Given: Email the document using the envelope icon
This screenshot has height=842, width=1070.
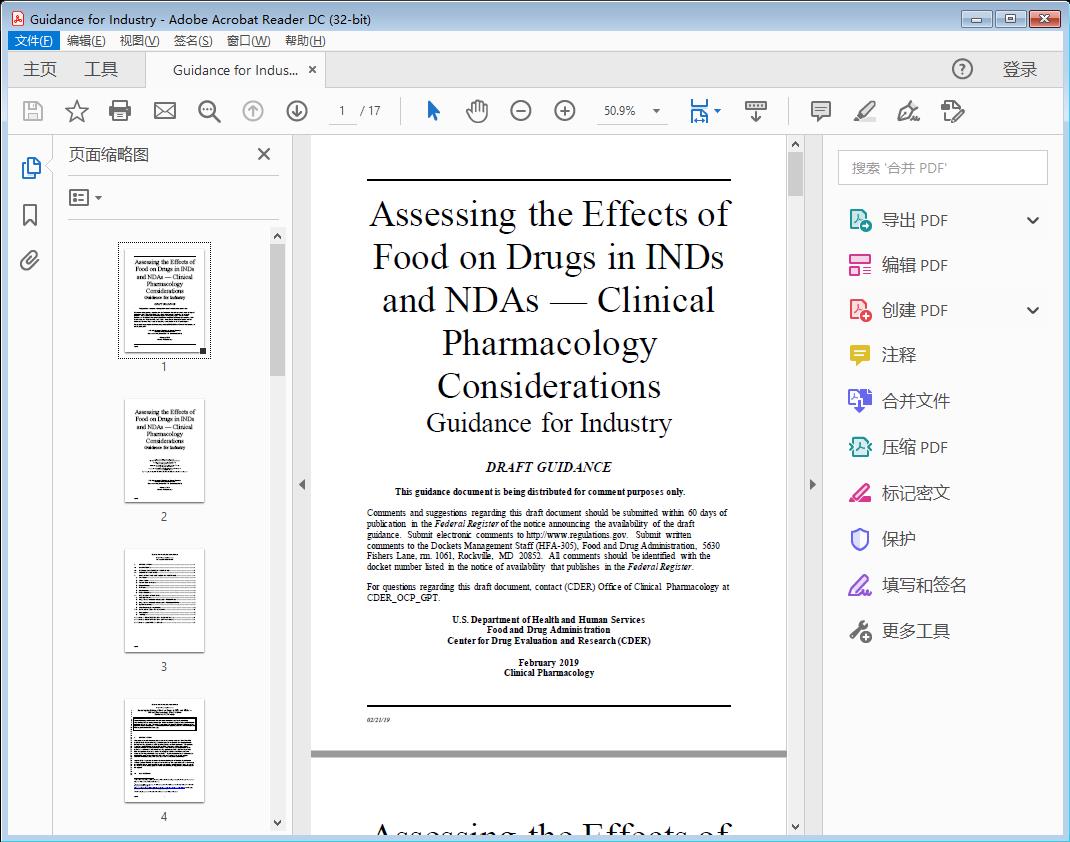Looking at the screenshot, I should pos(164,111).
